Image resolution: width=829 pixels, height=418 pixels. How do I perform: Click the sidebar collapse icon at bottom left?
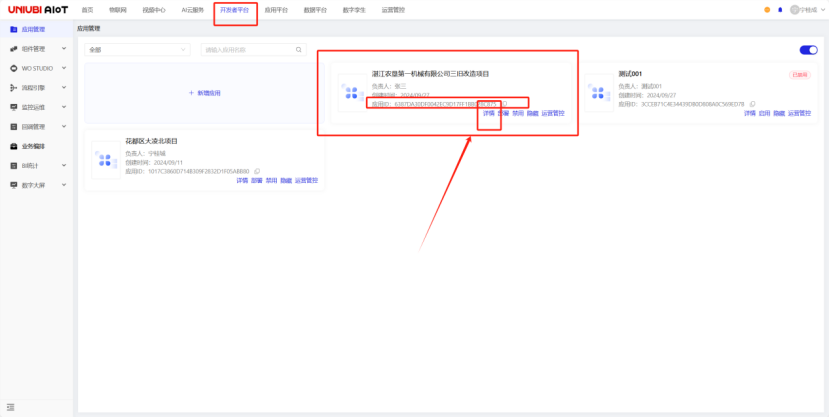click(11, 406)
